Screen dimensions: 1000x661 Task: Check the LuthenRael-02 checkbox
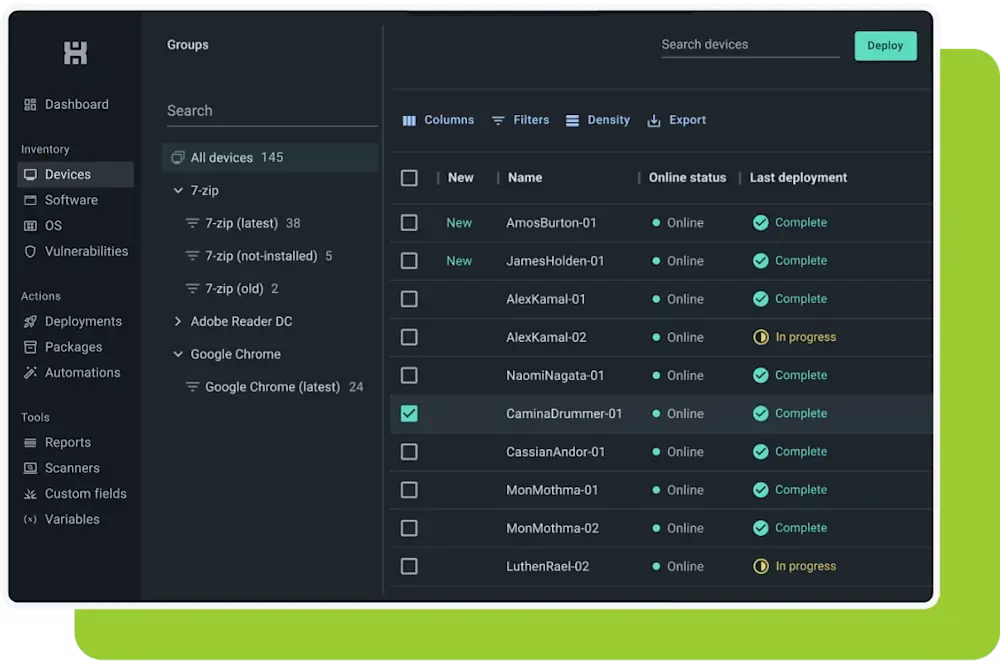click(x=409, y=566)
